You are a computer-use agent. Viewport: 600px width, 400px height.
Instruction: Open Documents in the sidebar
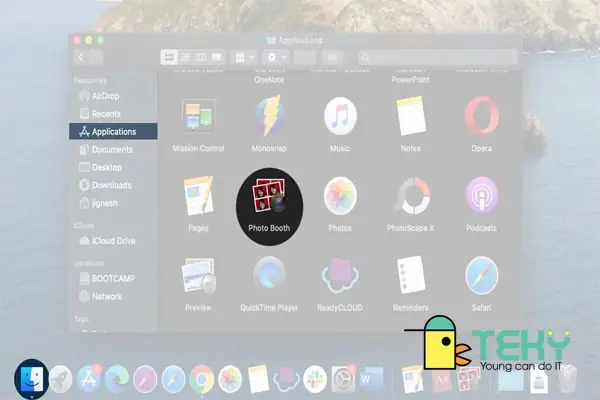113,149
